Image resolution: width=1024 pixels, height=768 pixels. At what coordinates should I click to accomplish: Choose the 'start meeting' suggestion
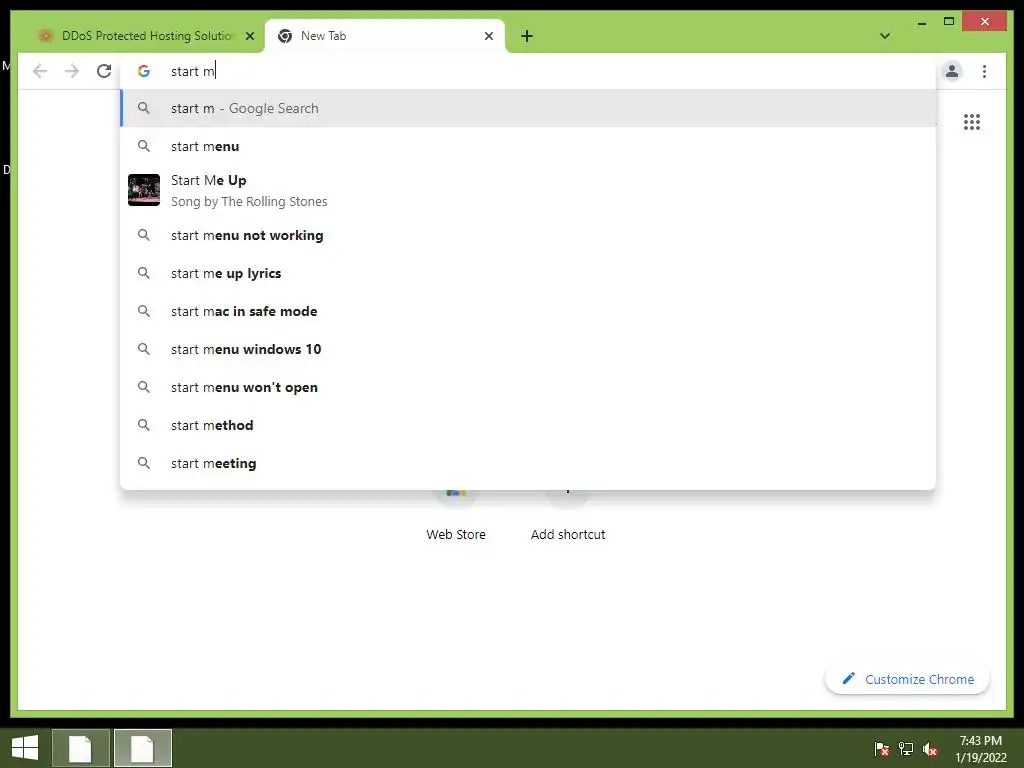point(528,463)
